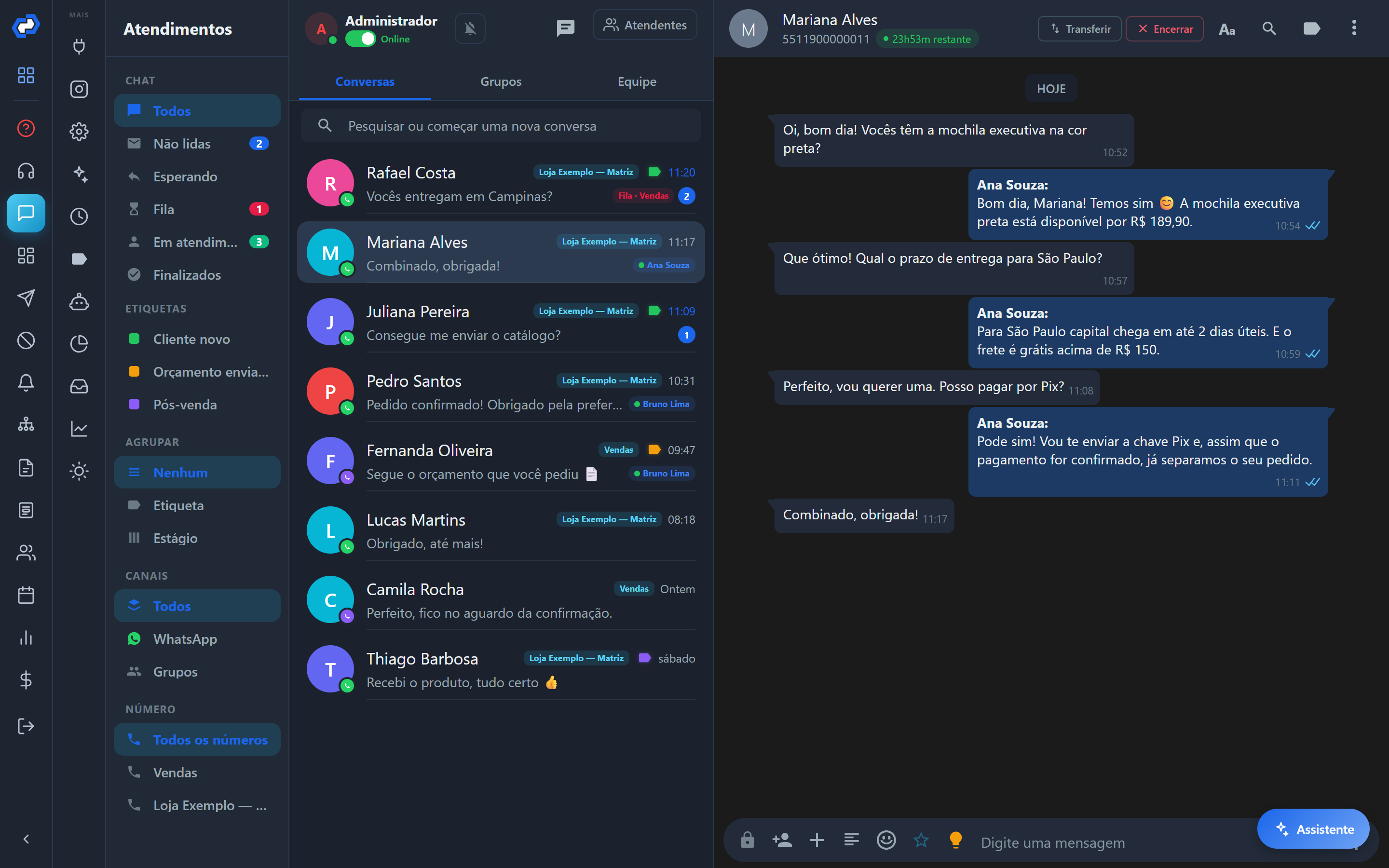Group conversations by Estágio

point(197,538)
